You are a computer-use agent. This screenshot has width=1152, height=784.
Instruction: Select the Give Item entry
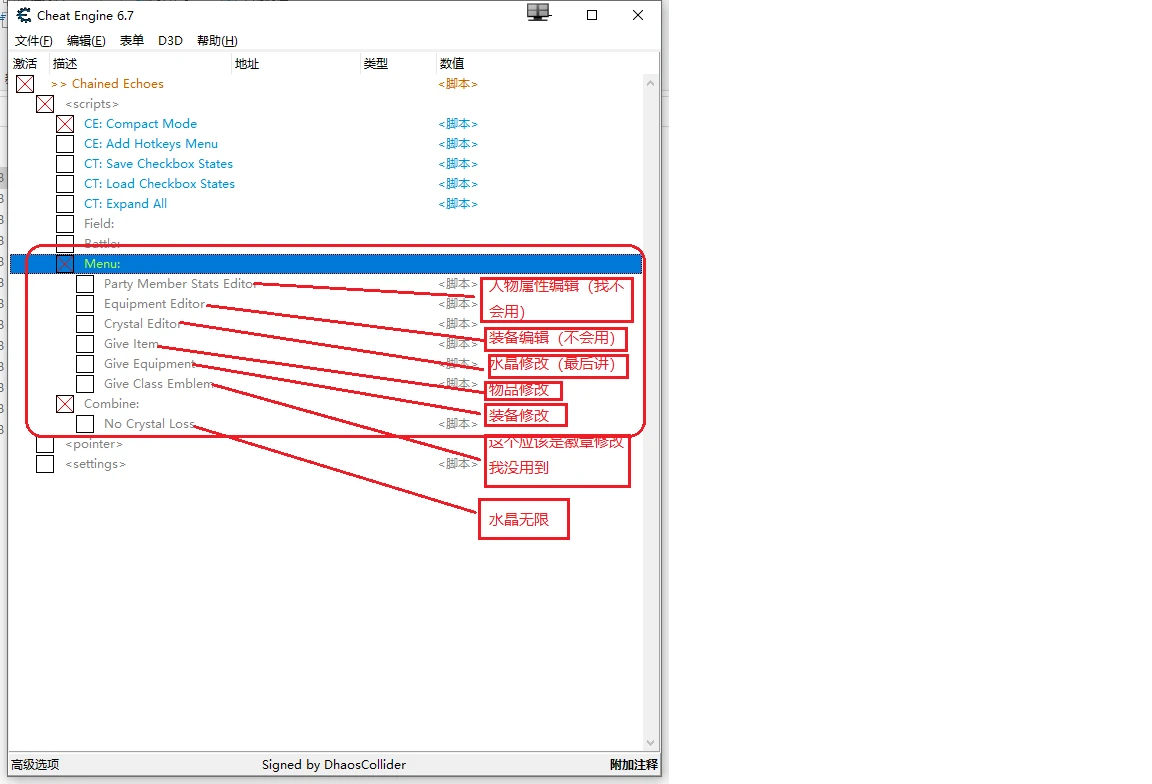click(131, 344)
